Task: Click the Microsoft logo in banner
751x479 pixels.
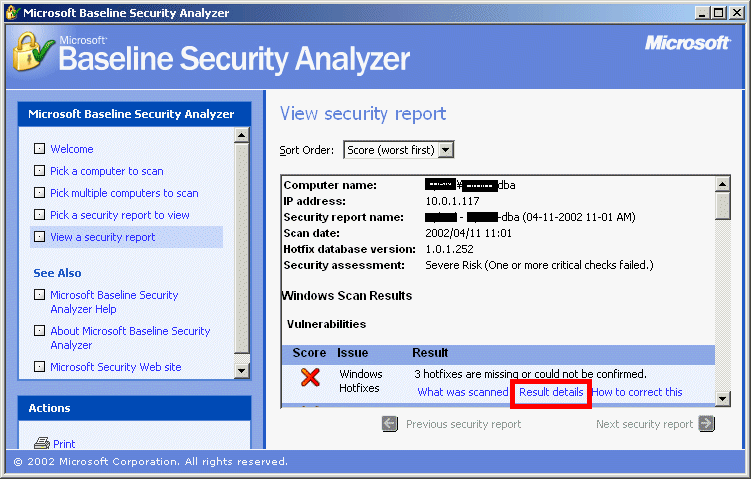Action: (x=687, y=43)
